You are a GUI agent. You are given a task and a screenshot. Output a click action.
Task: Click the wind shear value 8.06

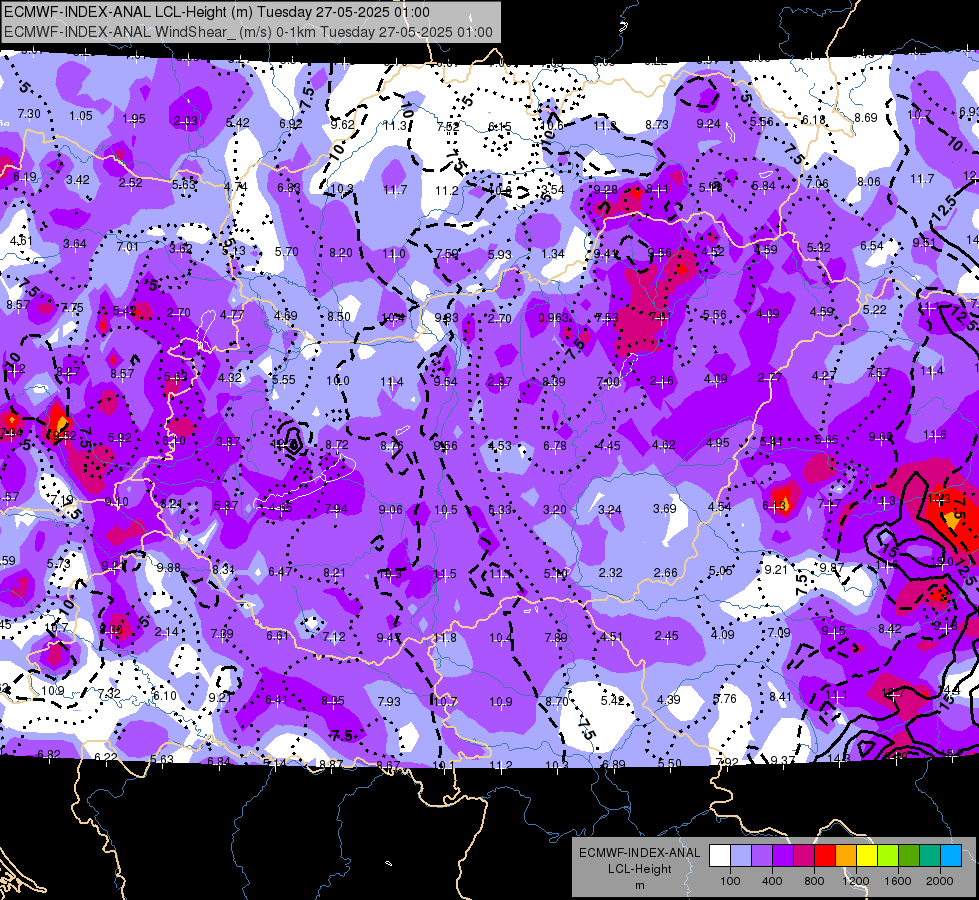point(868,182)
